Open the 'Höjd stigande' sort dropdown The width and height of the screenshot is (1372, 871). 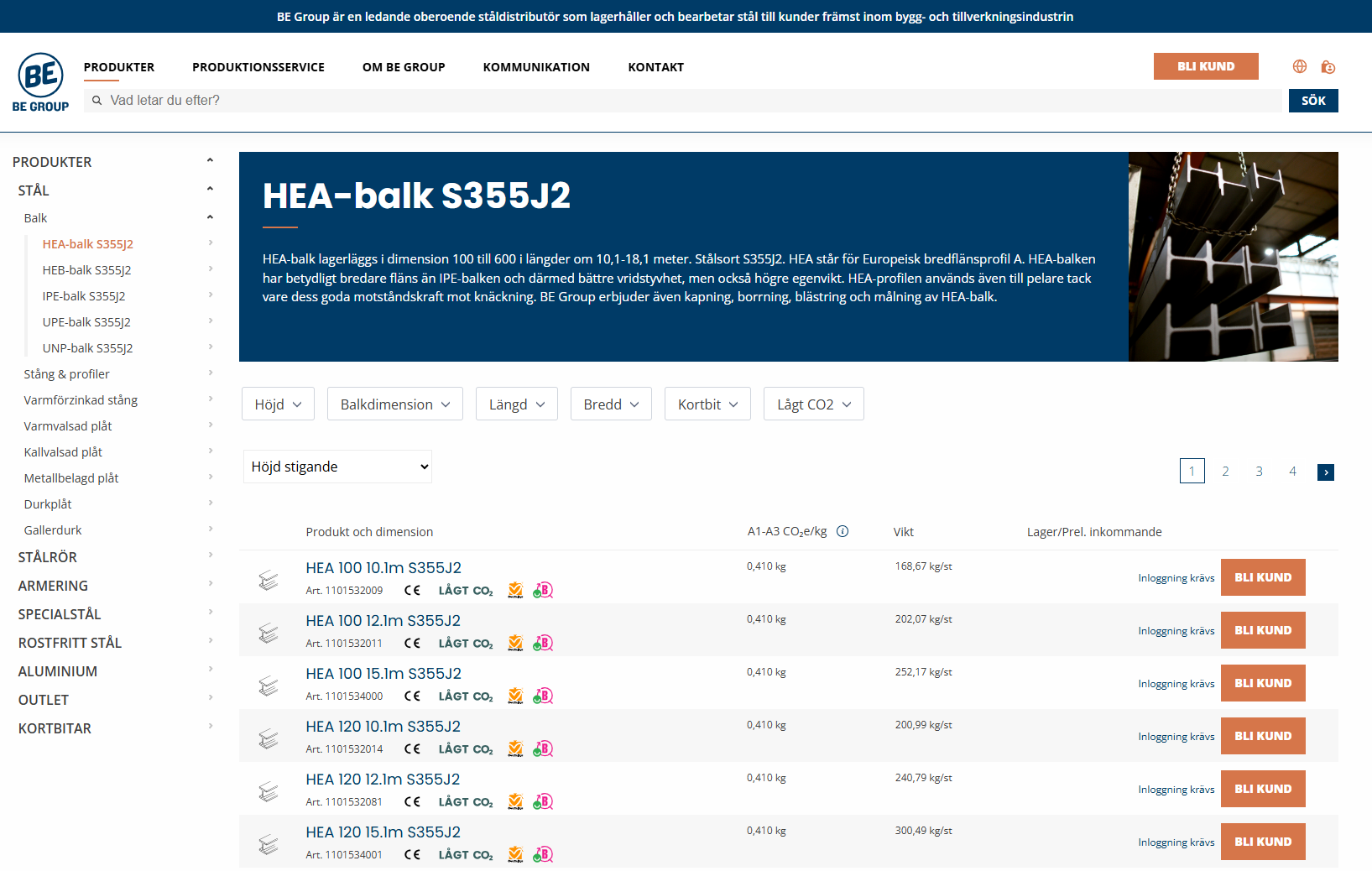click(337, 467)
